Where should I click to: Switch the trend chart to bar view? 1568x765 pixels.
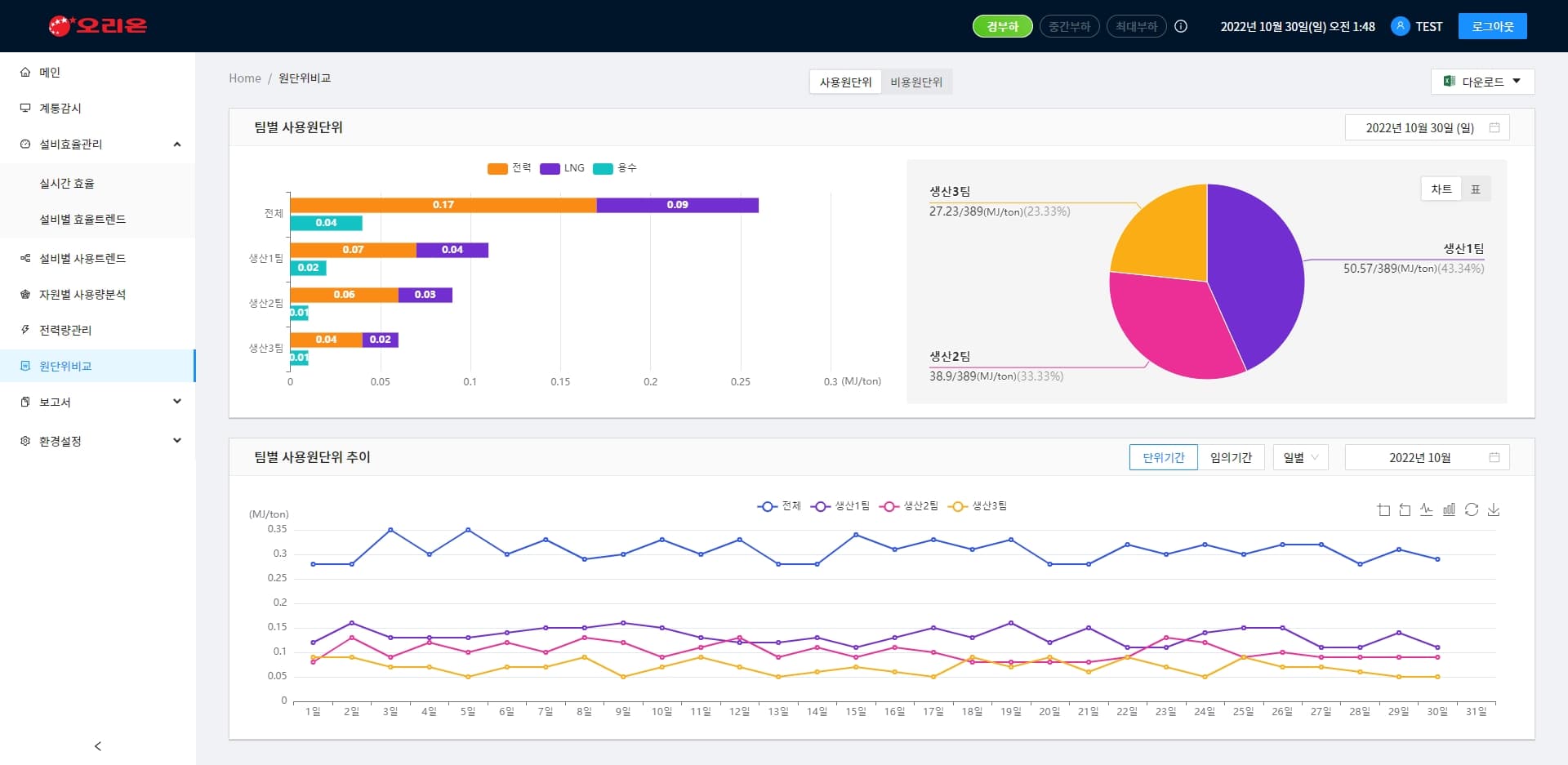(1449, 509)
